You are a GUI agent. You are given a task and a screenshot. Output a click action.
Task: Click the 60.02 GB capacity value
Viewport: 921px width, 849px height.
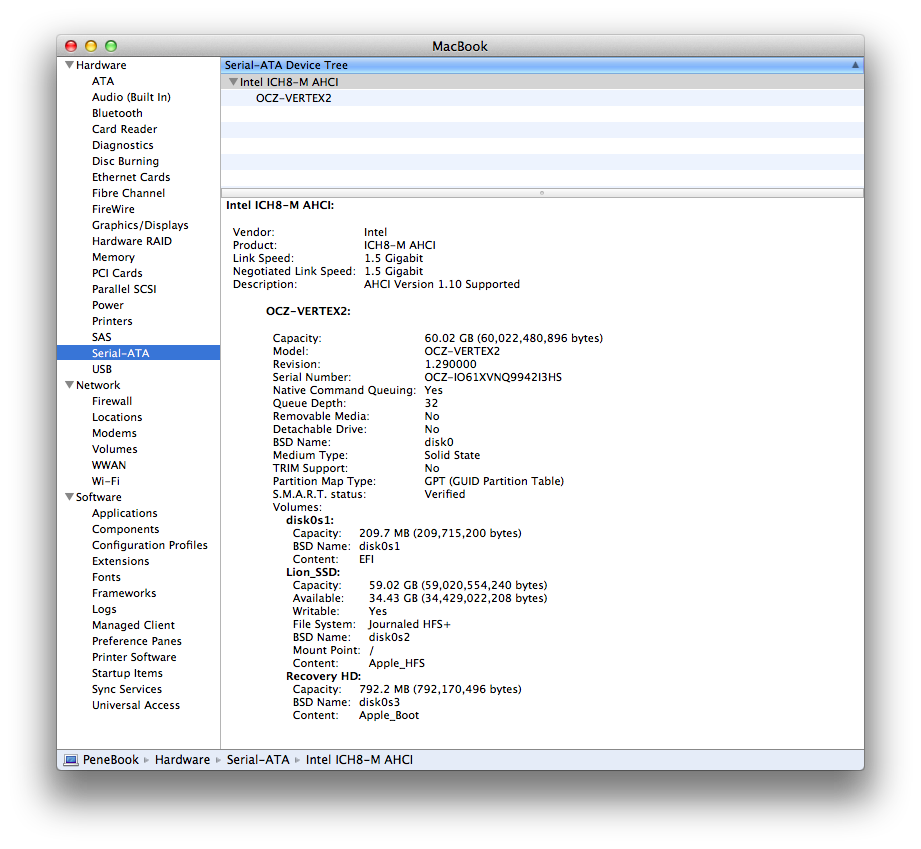click(513, 338)
